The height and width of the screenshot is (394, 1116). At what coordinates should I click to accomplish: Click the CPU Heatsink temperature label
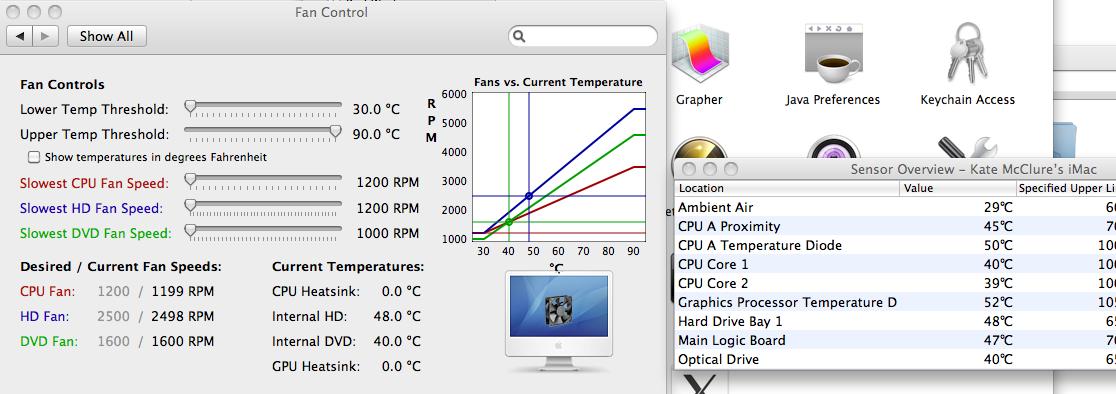coord(316,292)
